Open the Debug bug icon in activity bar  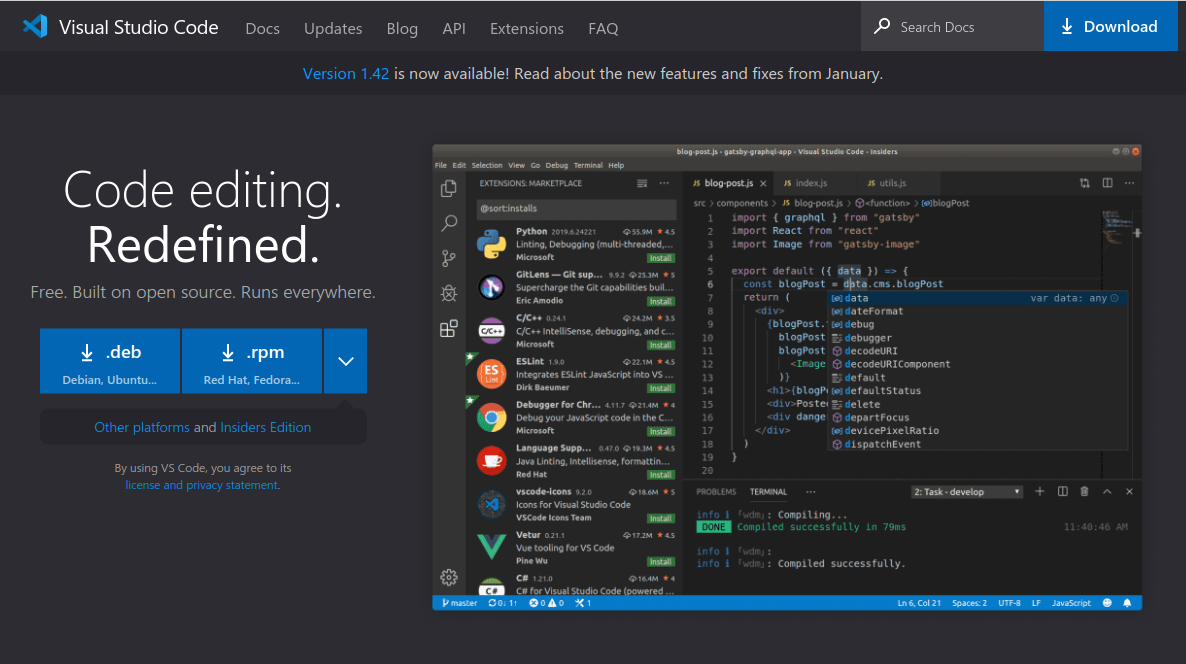(449, 293)
